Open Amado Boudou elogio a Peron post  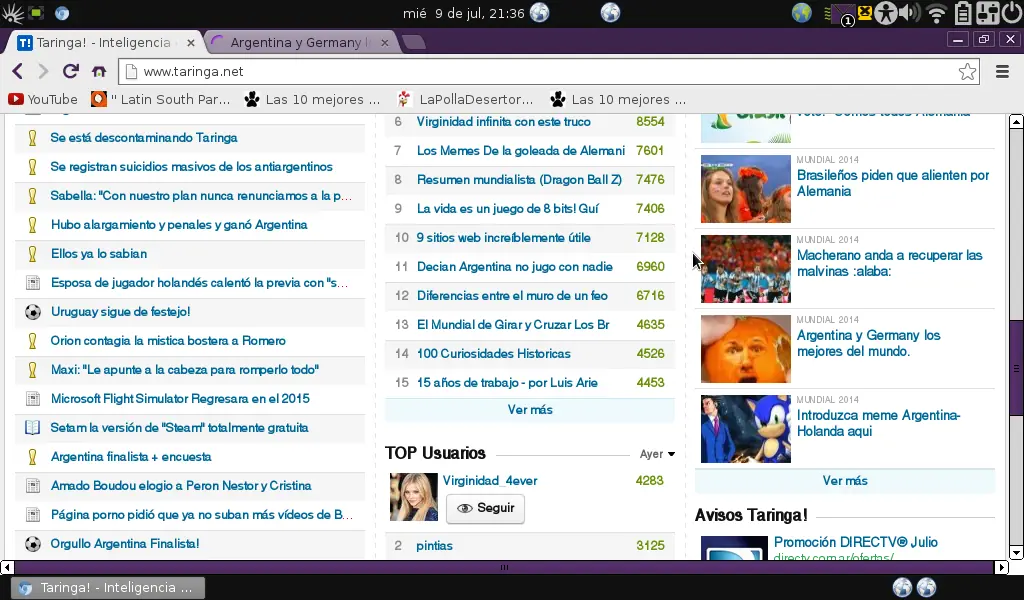(181, 486)
